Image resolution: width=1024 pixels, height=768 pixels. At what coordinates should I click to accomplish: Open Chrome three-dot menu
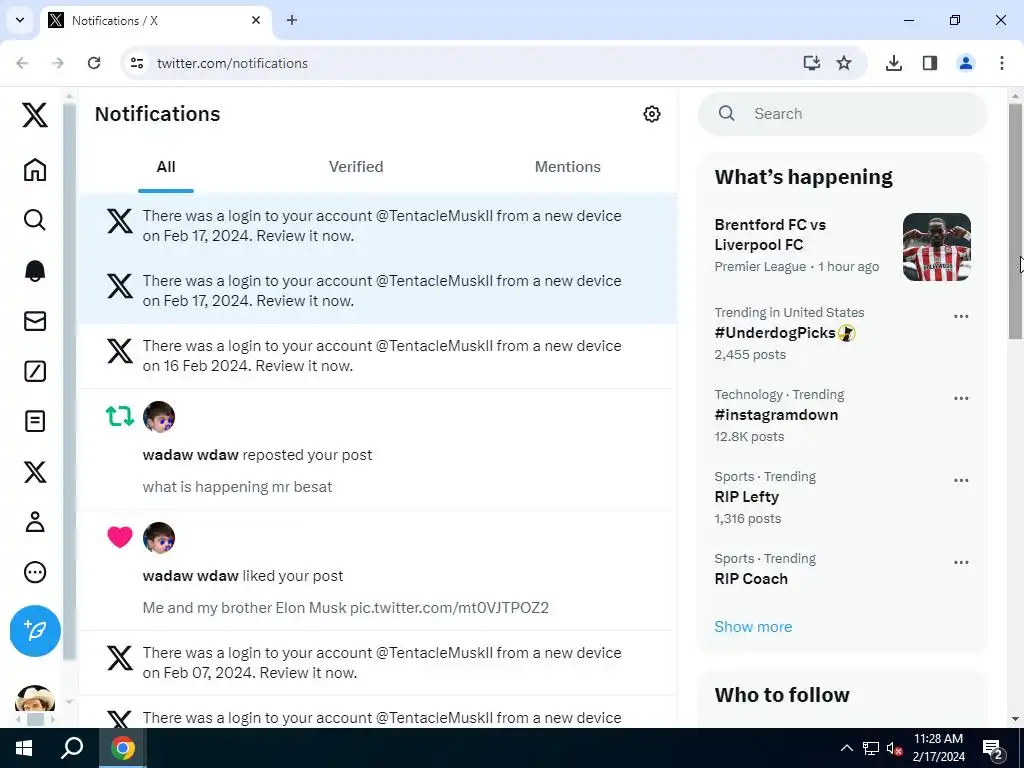pos(1002,63)
